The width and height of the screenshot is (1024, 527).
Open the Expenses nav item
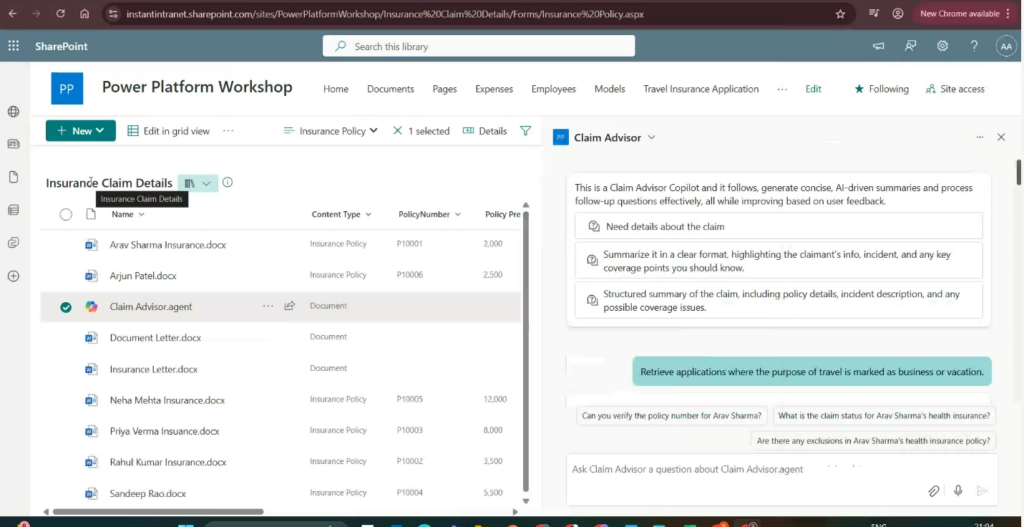pyautogui.click(x=494, y=89)
